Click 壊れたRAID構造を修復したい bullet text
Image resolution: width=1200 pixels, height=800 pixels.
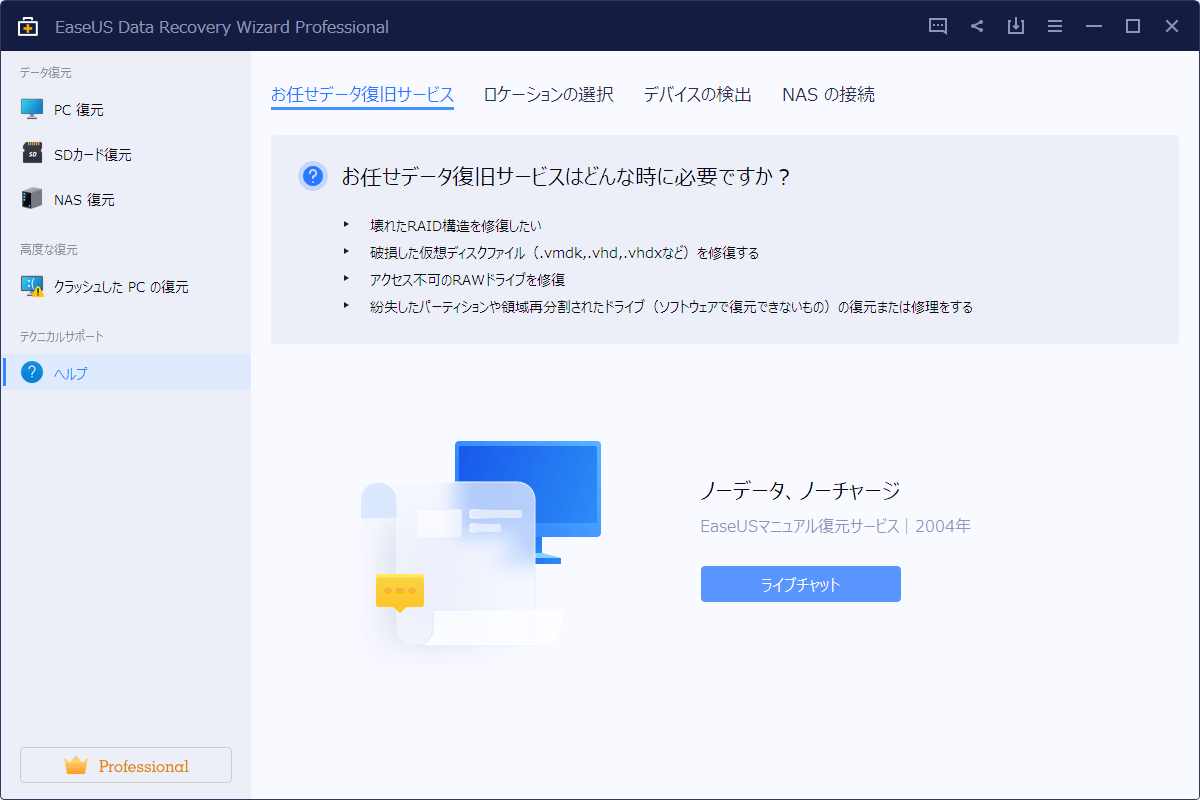coord(455,226)
